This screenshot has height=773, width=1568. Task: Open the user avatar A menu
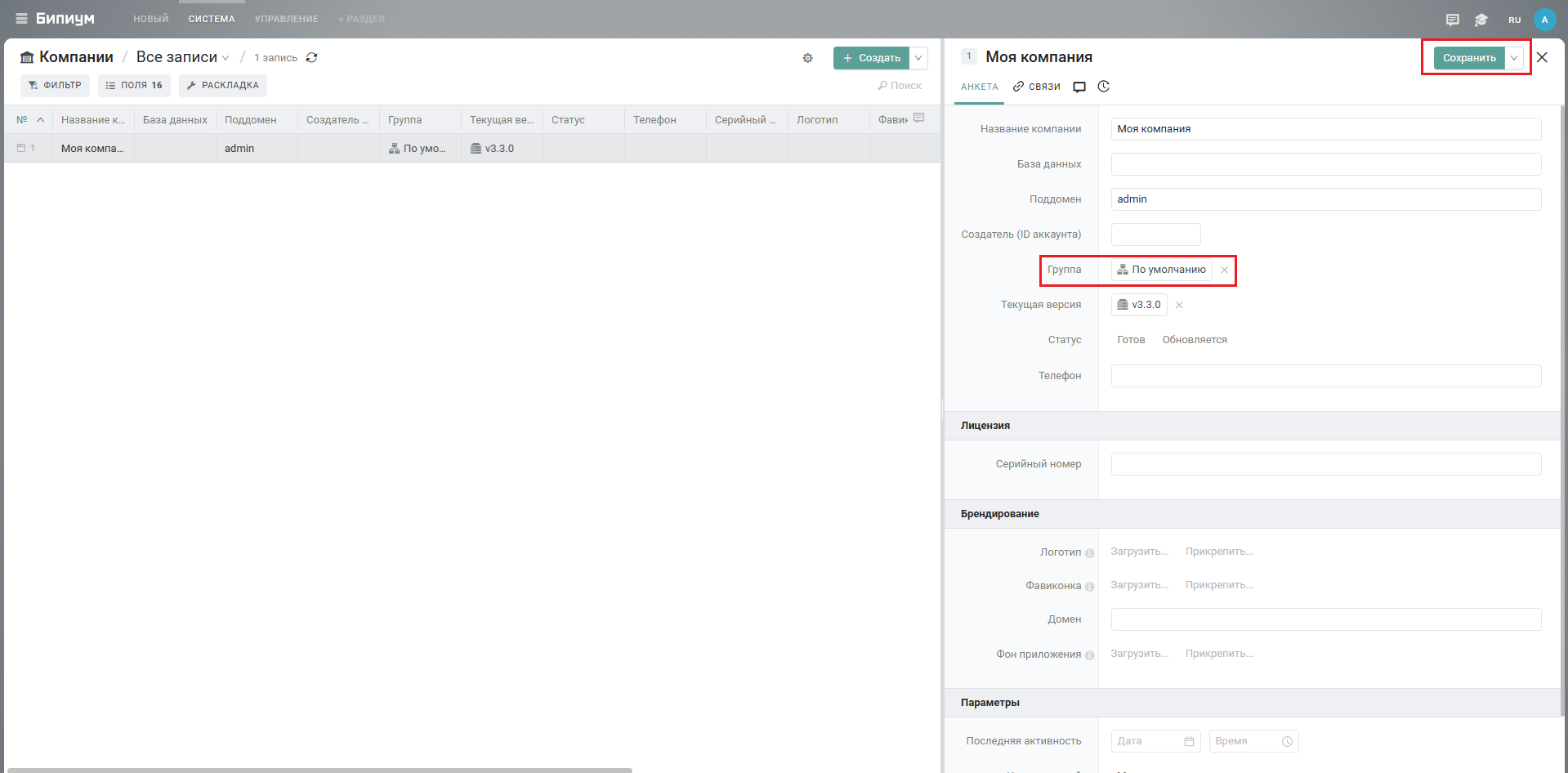tap(1544, 20)
